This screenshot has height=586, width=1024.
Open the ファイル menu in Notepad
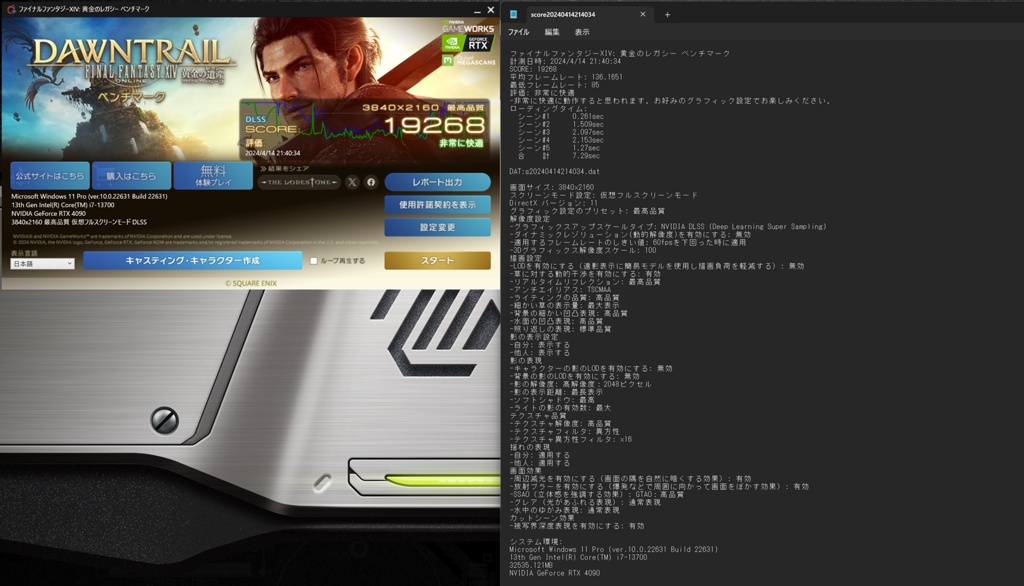[519, 32]
